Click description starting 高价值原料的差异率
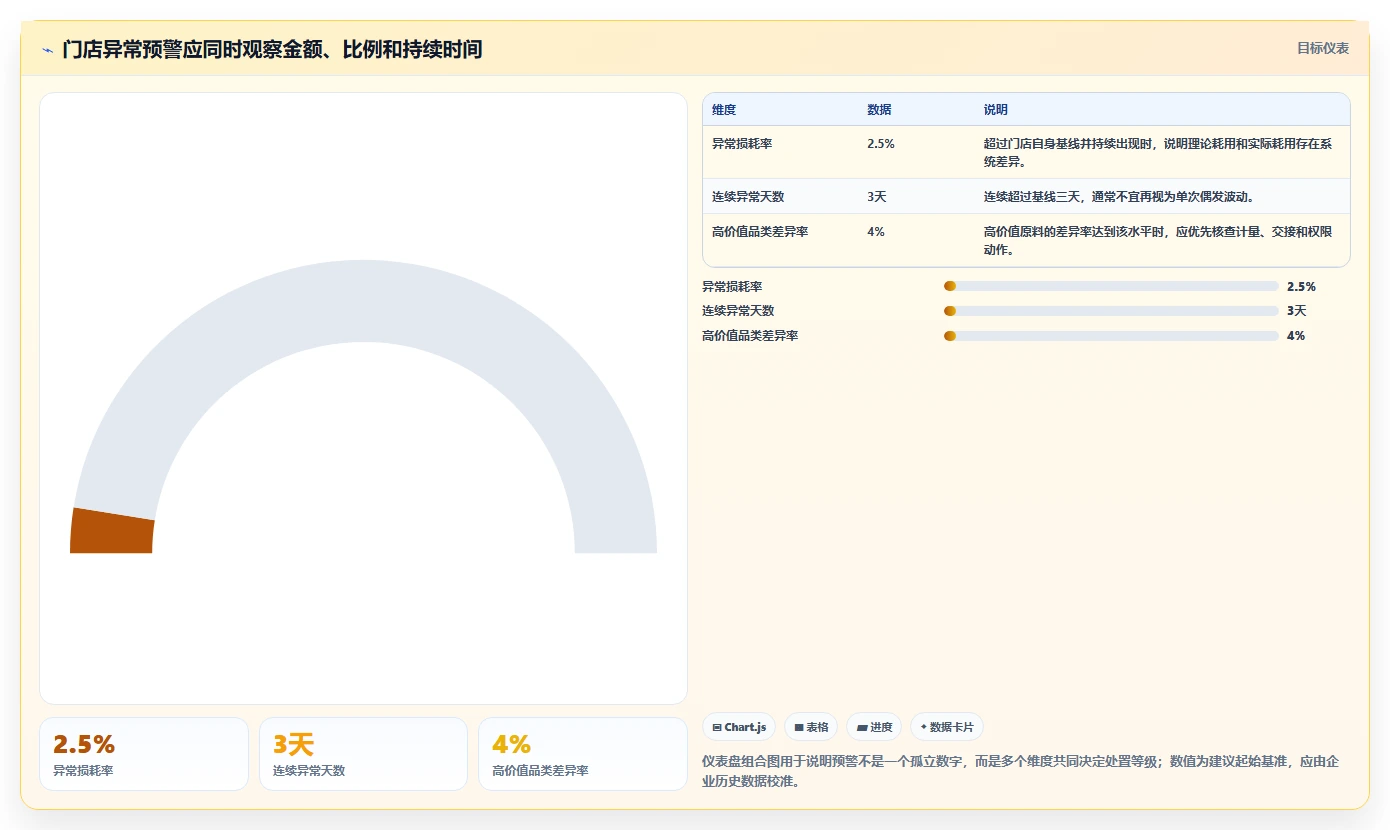This screenshot has width=1390, height=830. click(1158, 241)
